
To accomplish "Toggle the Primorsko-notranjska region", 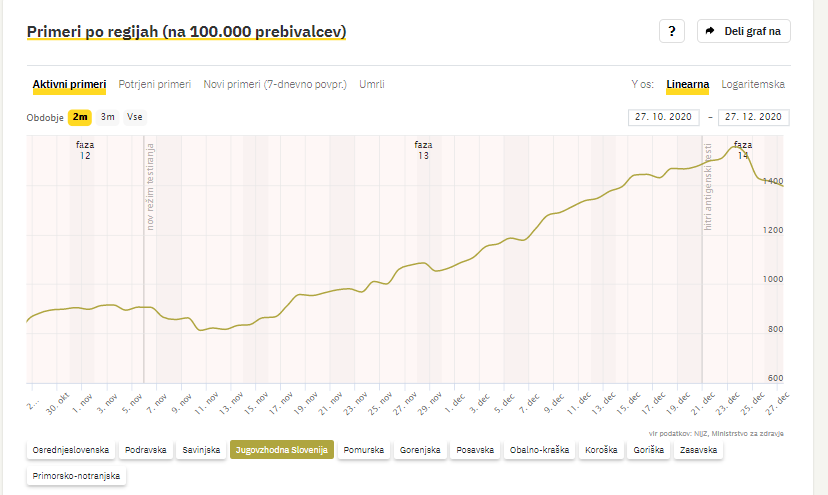I will (x=76, y=476).
